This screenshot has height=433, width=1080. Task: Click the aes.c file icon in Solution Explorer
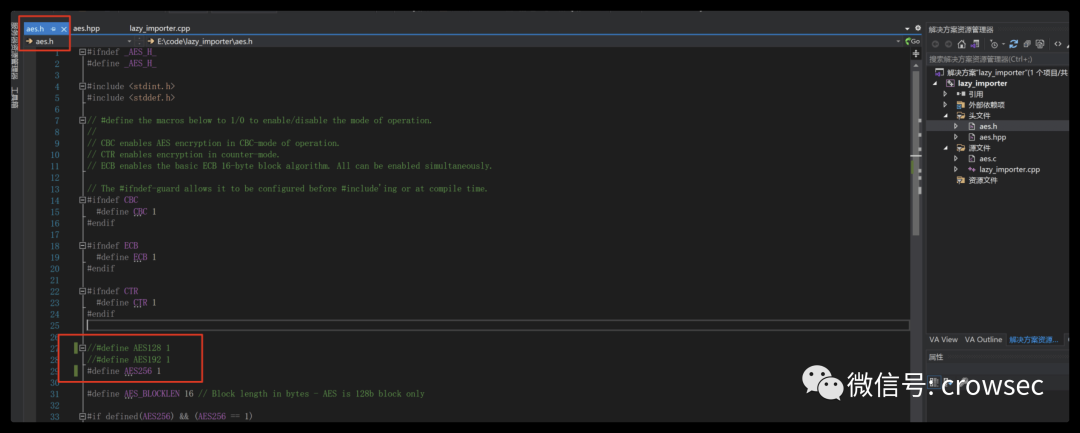coord(972,159)
